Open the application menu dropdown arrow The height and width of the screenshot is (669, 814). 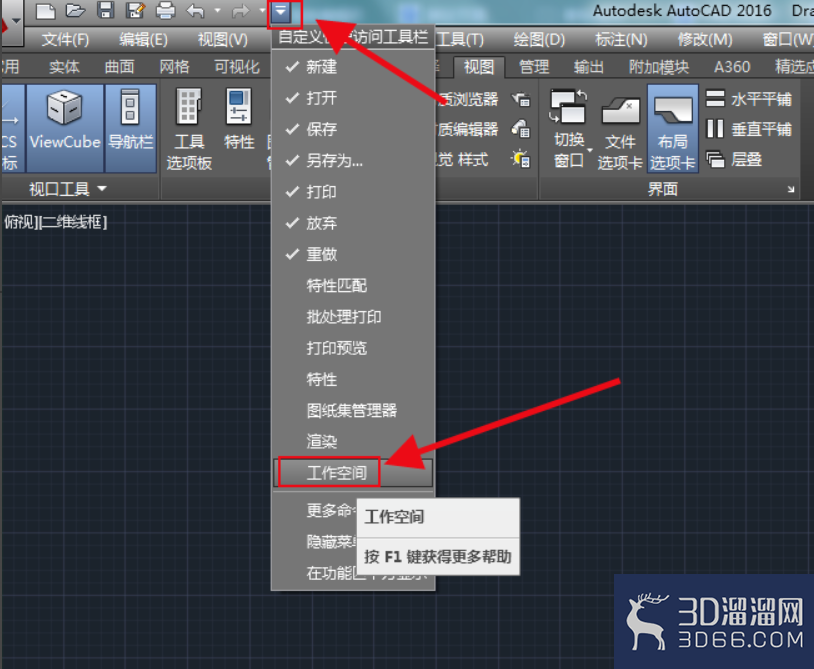coord(17,21)
